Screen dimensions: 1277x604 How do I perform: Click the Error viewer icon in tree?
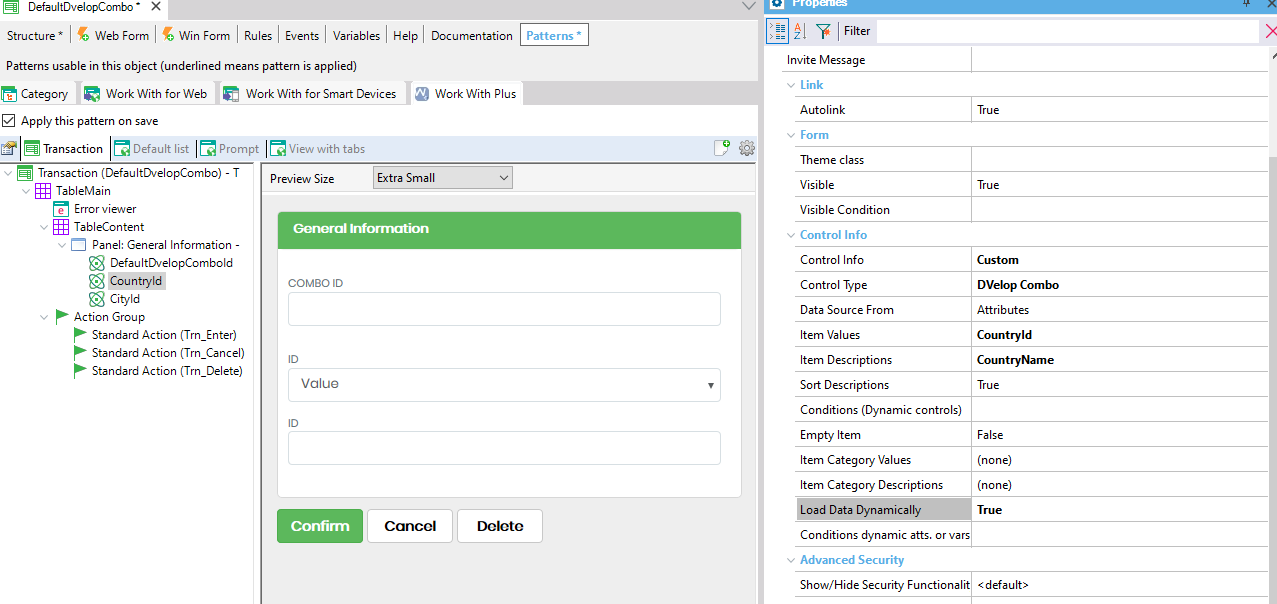[62, 209]
